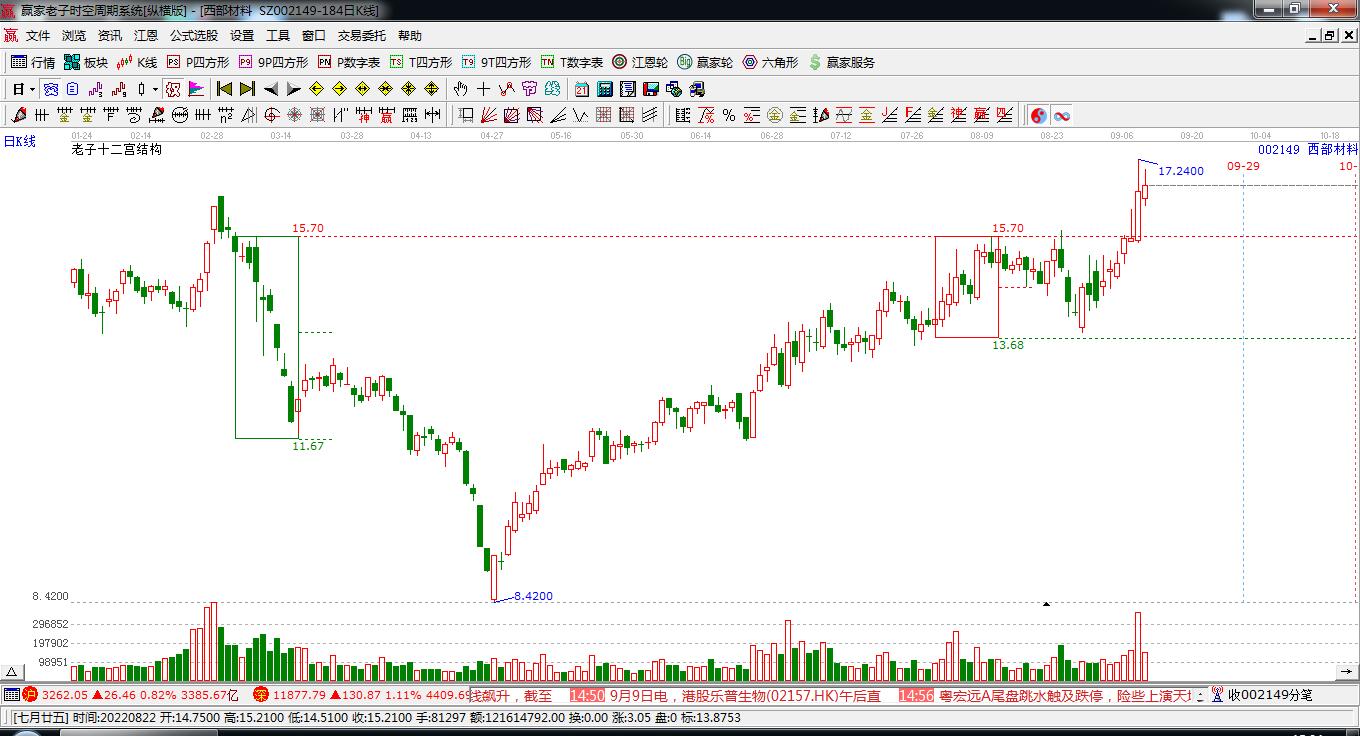Click the calendar 21 icon
The width and height of the screenshot is (1360, 736).
pos(582,89)
